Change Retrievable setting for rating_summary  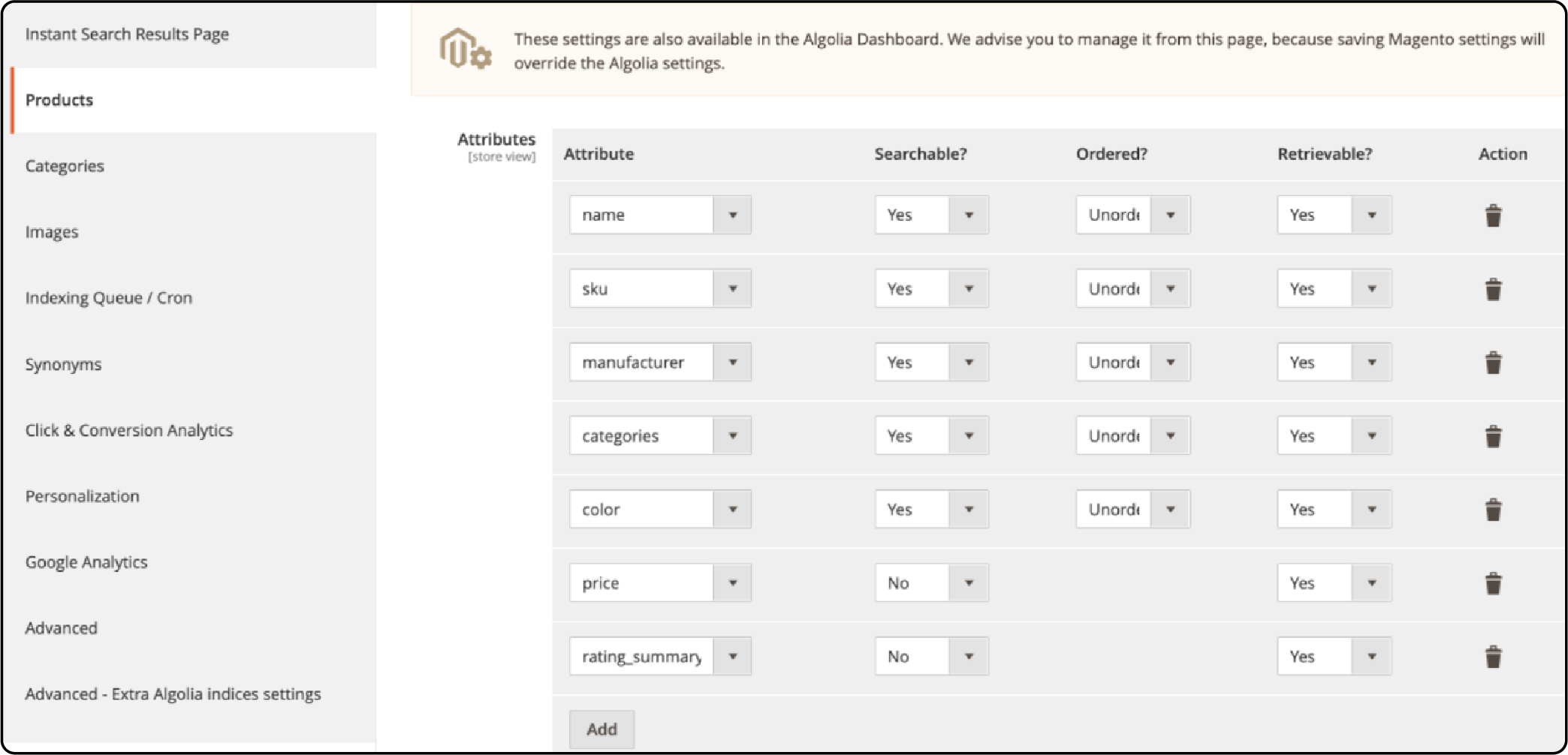pos(1334,656)
